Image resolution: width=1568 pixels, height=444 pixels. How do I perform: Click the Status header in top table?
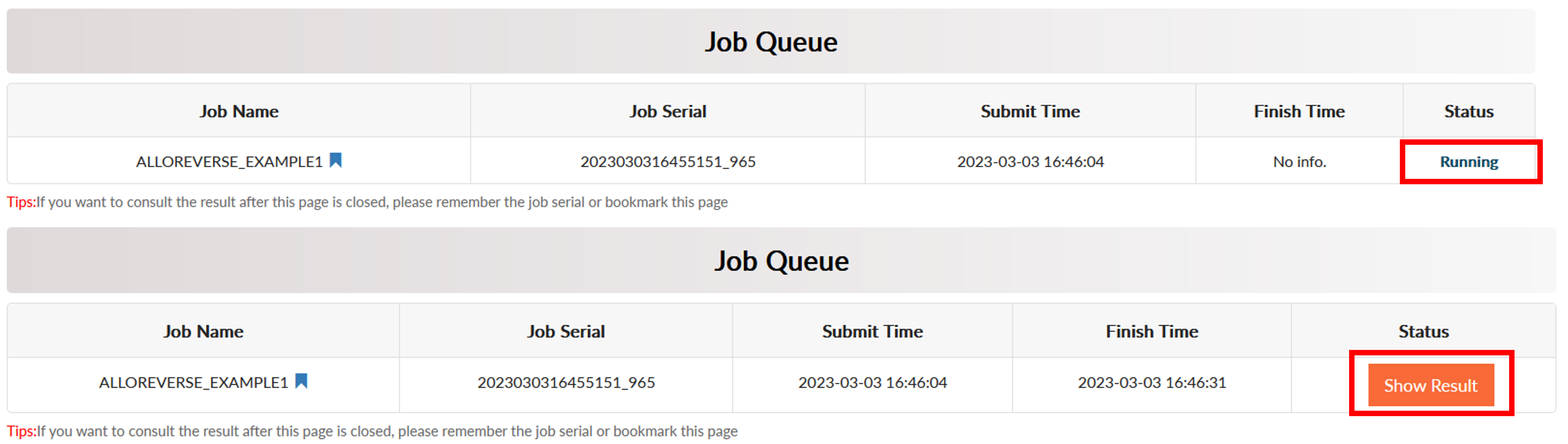tap(1469, 111)
